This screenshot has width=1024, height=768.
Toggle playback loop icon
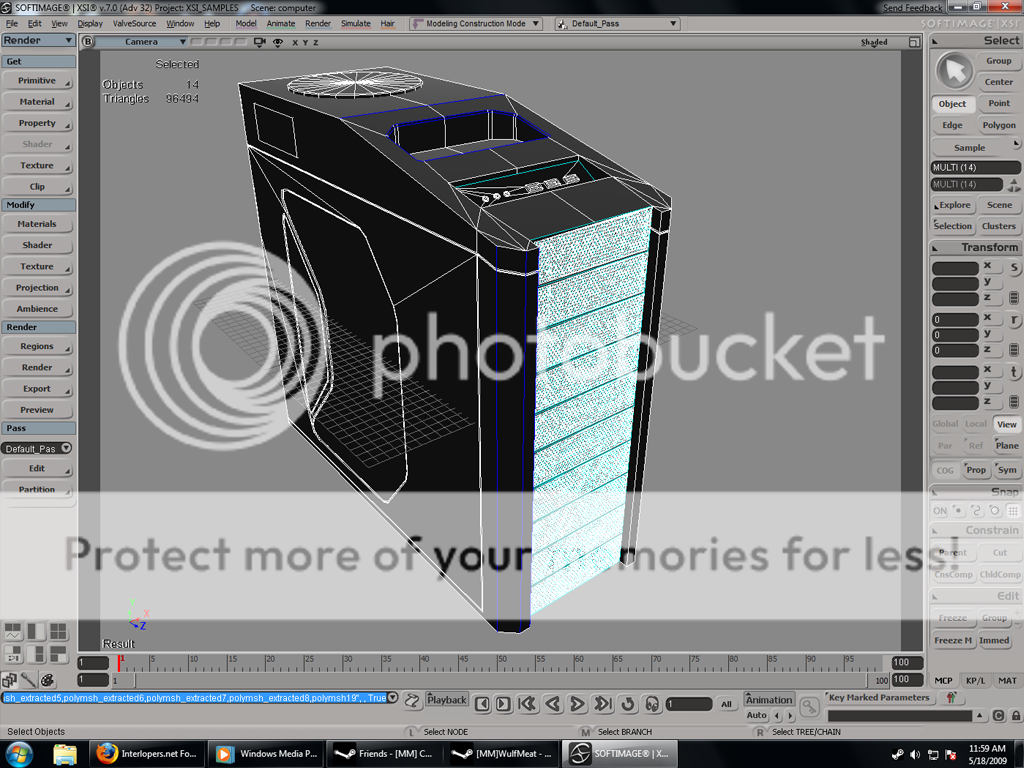628,704
